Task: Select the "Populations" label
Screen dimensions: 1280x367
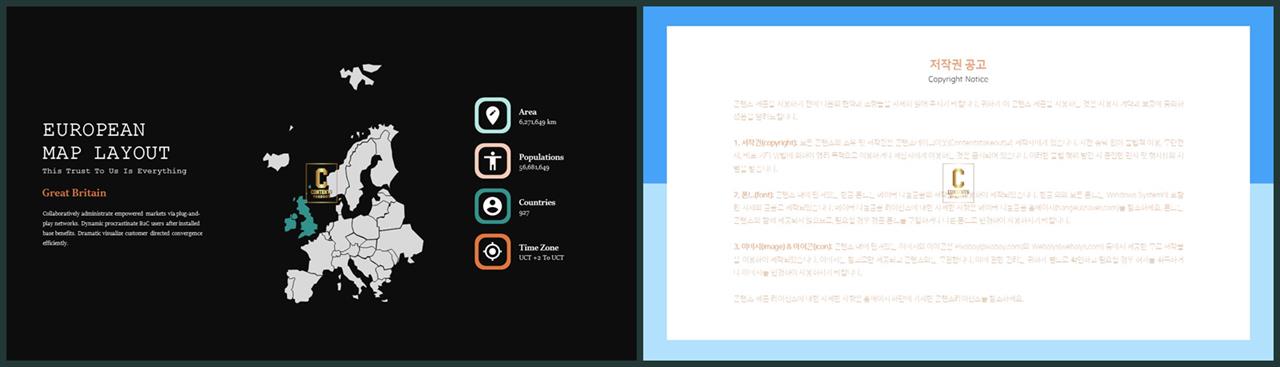Action: pos(541,157)
